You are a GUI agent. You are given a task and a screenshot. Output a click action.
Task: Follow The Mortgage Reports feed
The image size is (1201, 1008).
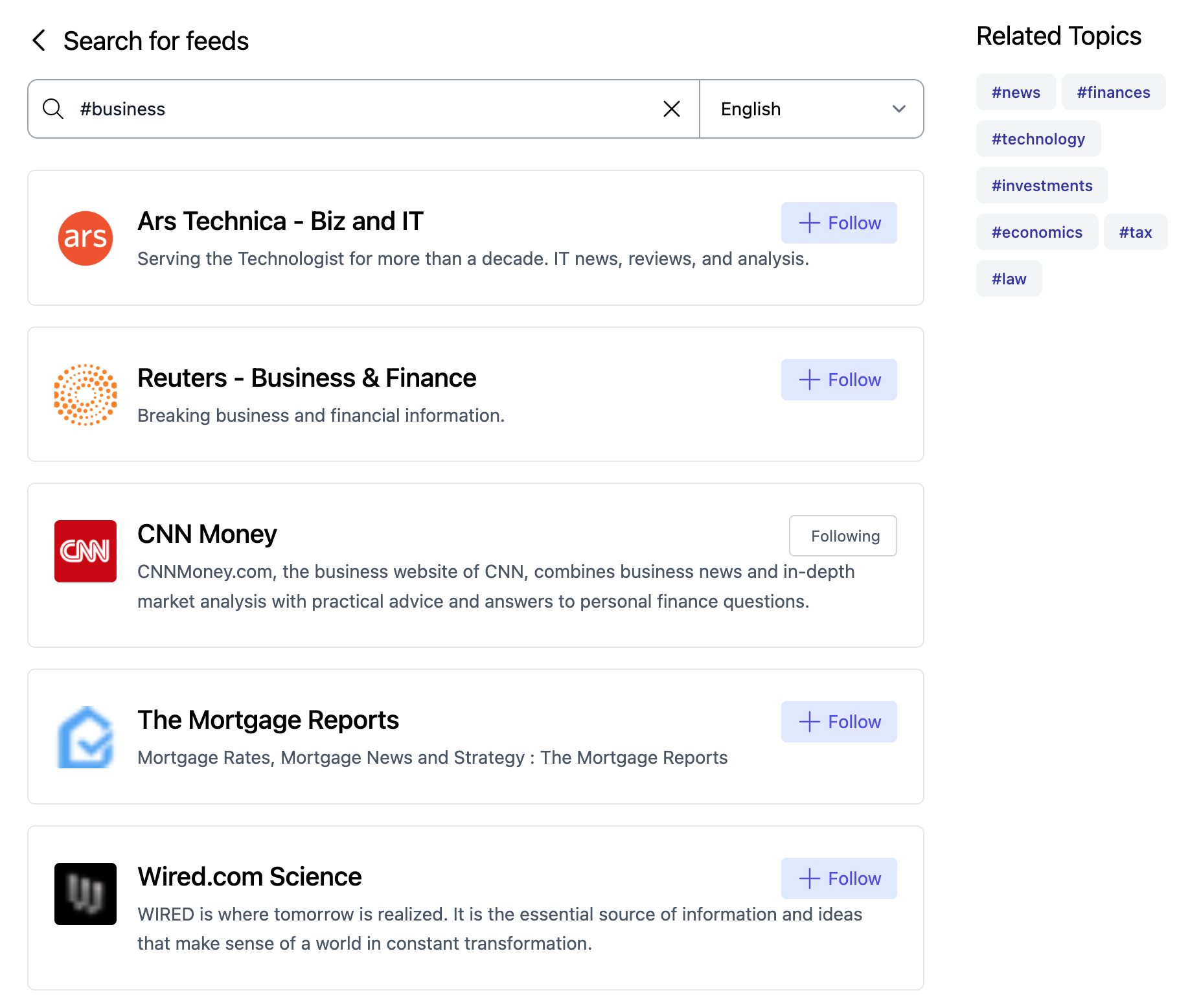839,722
